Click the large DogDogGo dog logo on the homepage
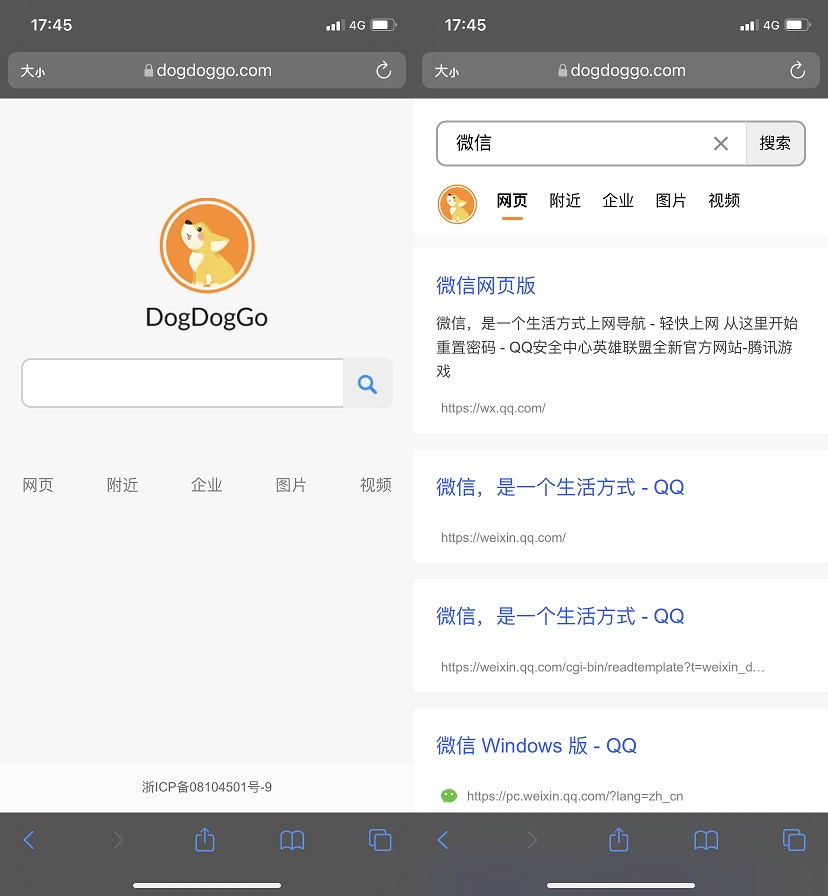Screen dimensions: 828x896 (207, 246)
